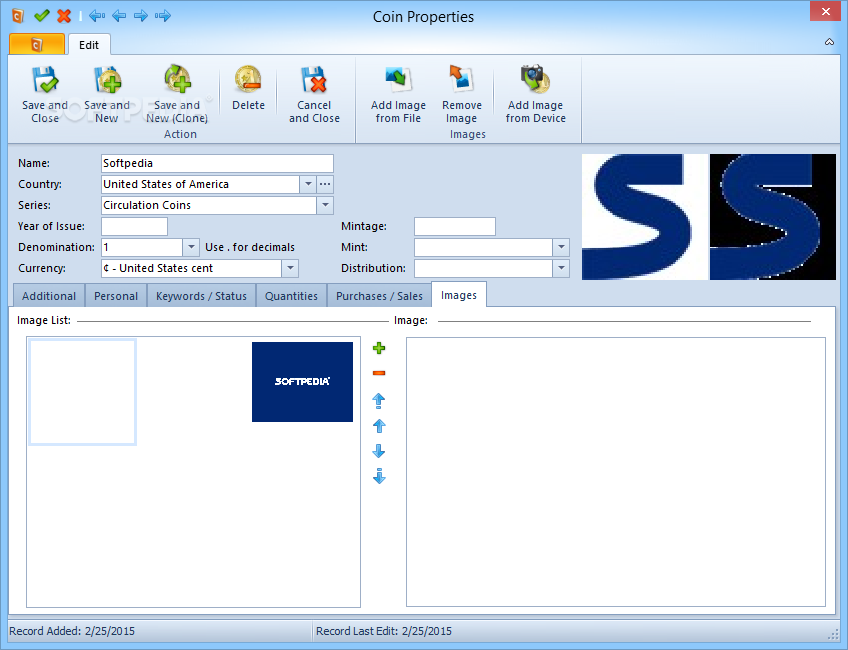Click the Mint text field

pos(483,247)
